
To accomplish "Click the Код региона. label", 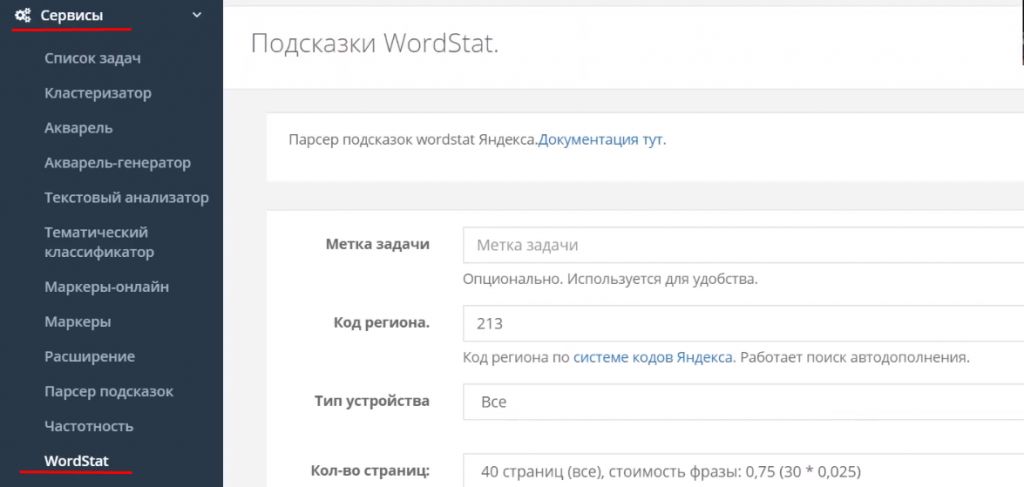I will [381, 322].
